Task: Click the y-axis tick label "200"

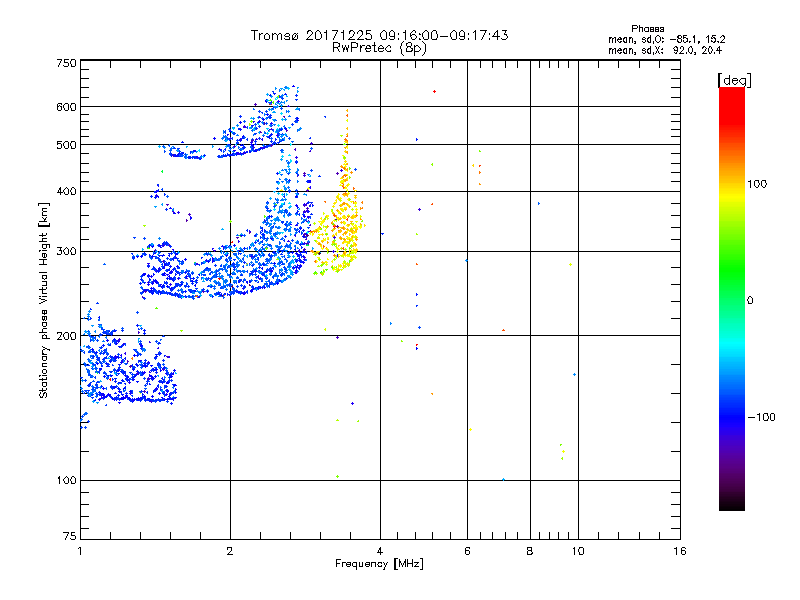Action: point(66,336)
